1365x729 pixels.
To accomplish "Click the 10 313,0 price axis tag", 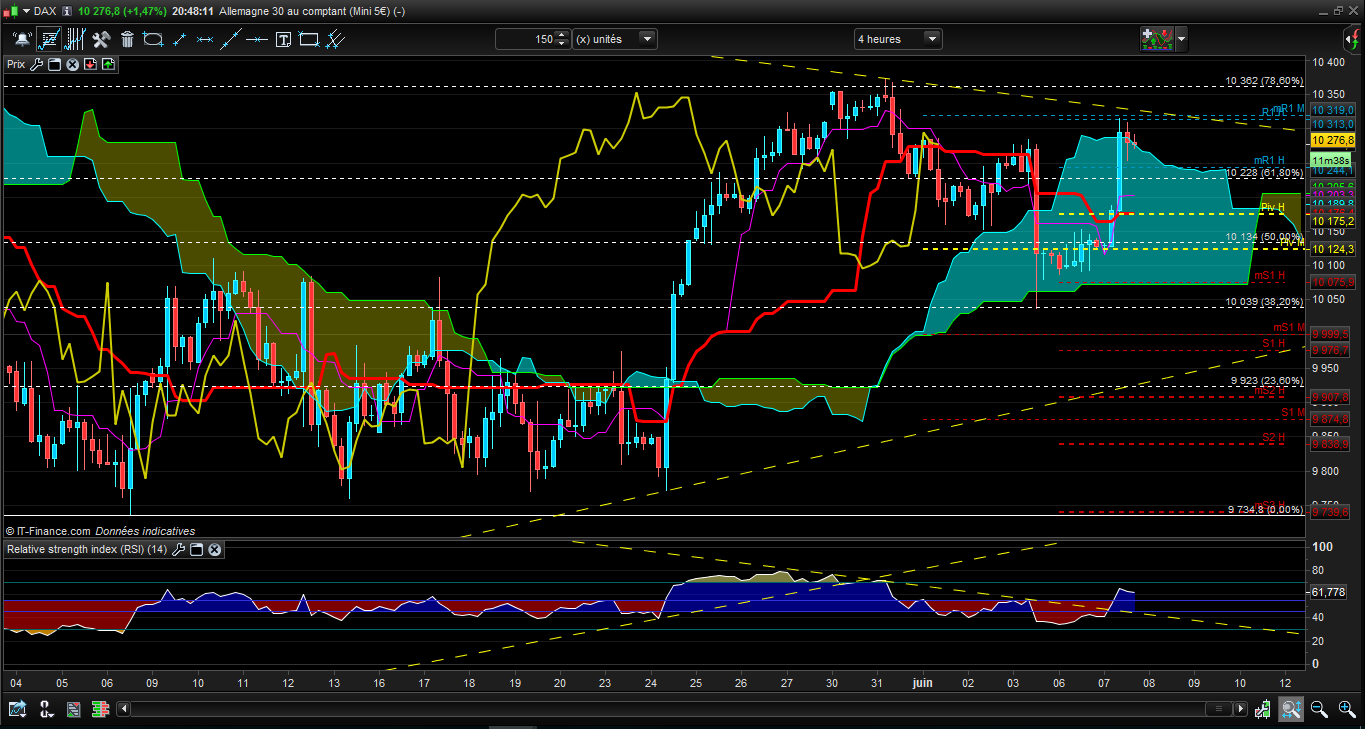I will [1332, 123].
